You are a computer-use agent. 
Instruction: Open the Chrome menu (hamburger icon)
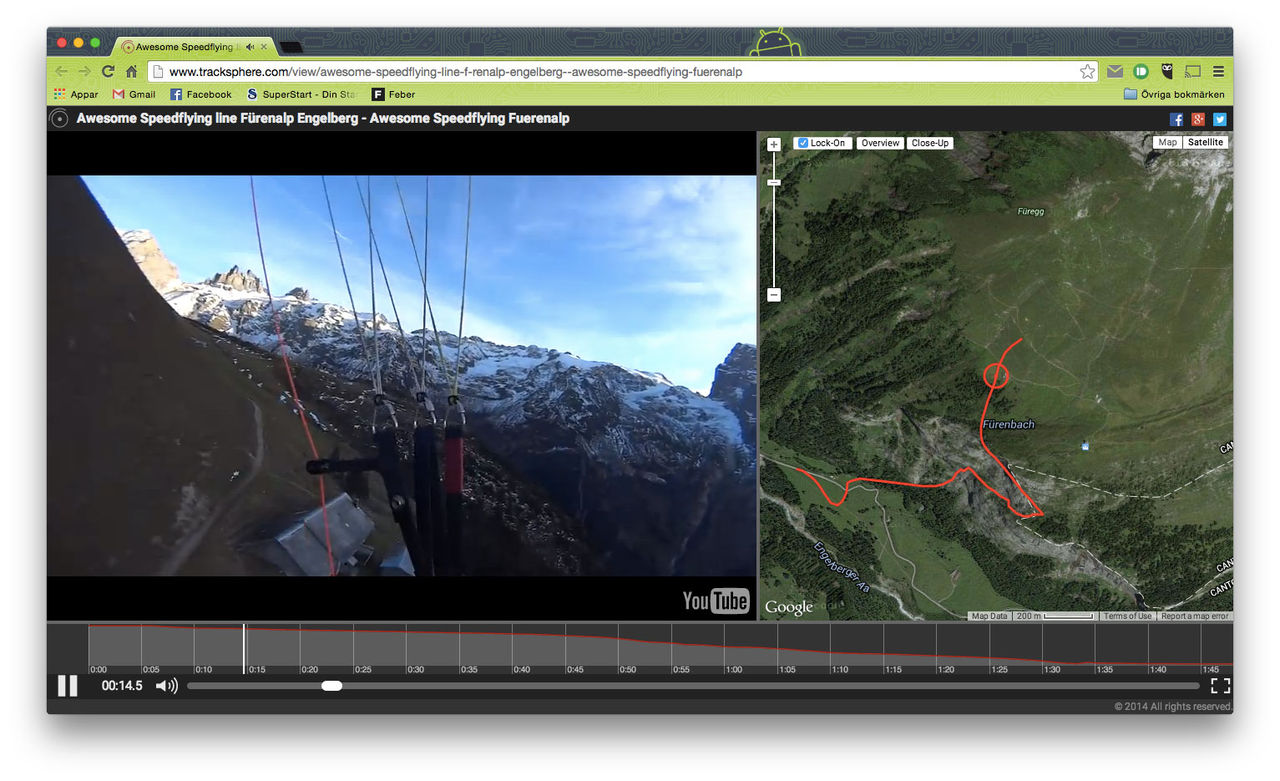point(1218,71)
